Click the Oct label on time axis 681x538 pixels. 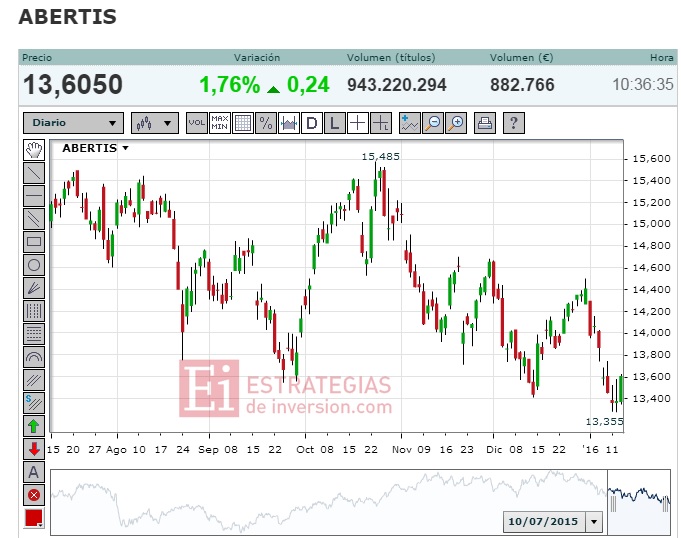point(305,449)
